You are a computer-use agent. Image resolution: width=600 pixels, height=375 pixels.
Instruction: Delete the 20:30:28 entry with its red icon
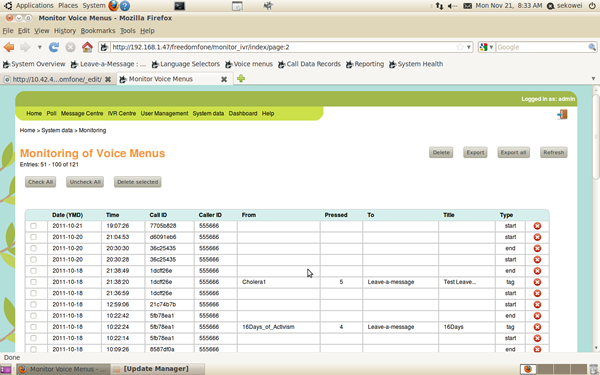pos(537,259)
